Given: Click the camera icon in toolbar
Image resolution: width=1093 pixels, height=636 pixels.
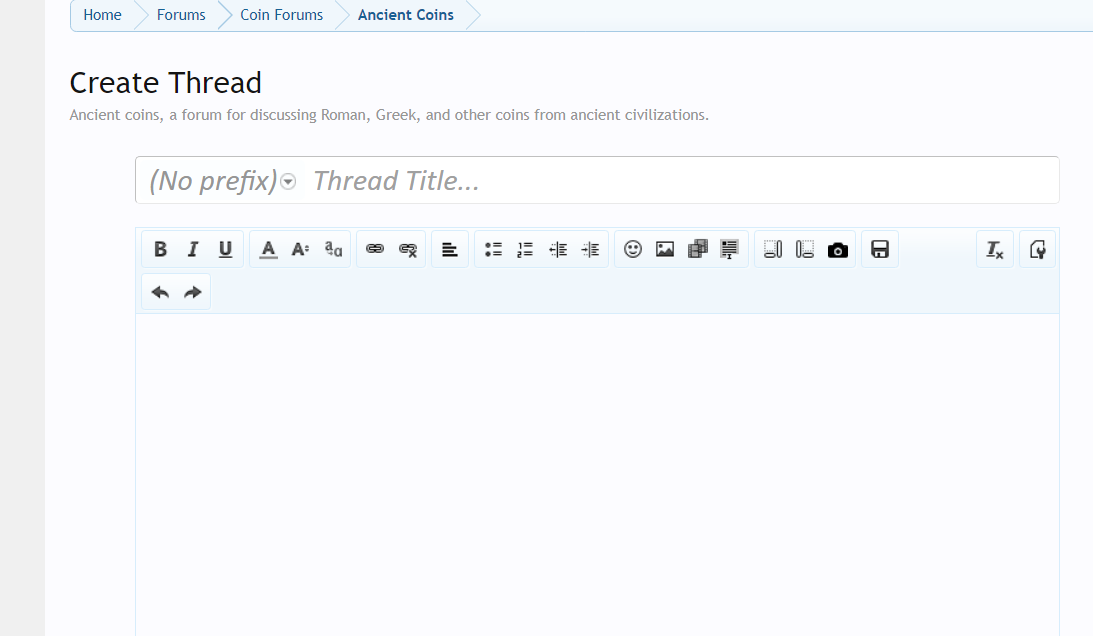Looking at the screenshot, I should tap(838, 250).
